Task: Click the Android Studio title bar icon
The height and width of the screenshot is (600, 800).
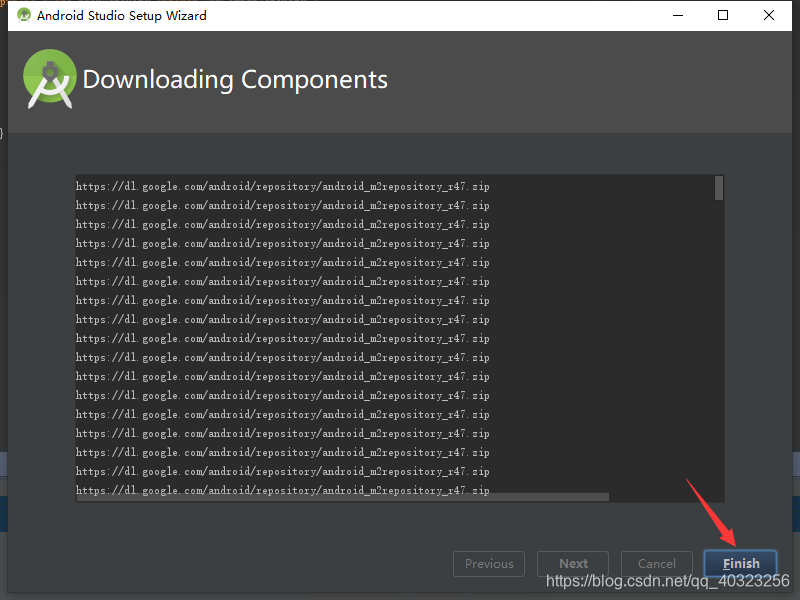Action: click(23, 15)
